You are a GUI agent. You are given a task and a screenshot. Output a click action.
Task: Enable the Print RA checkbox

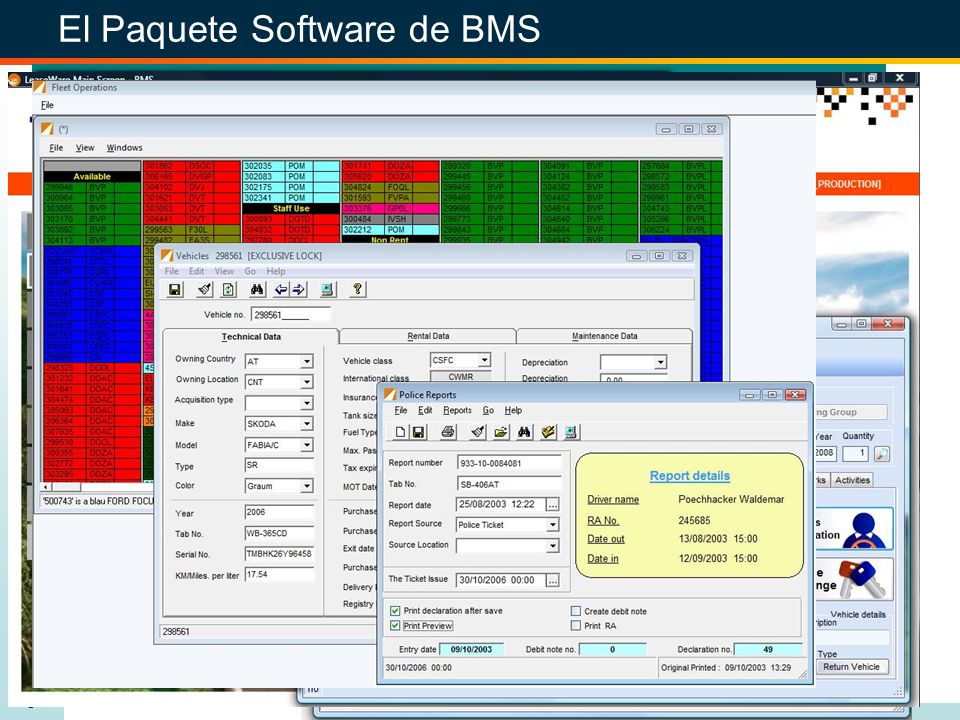[x=576, y=625]
